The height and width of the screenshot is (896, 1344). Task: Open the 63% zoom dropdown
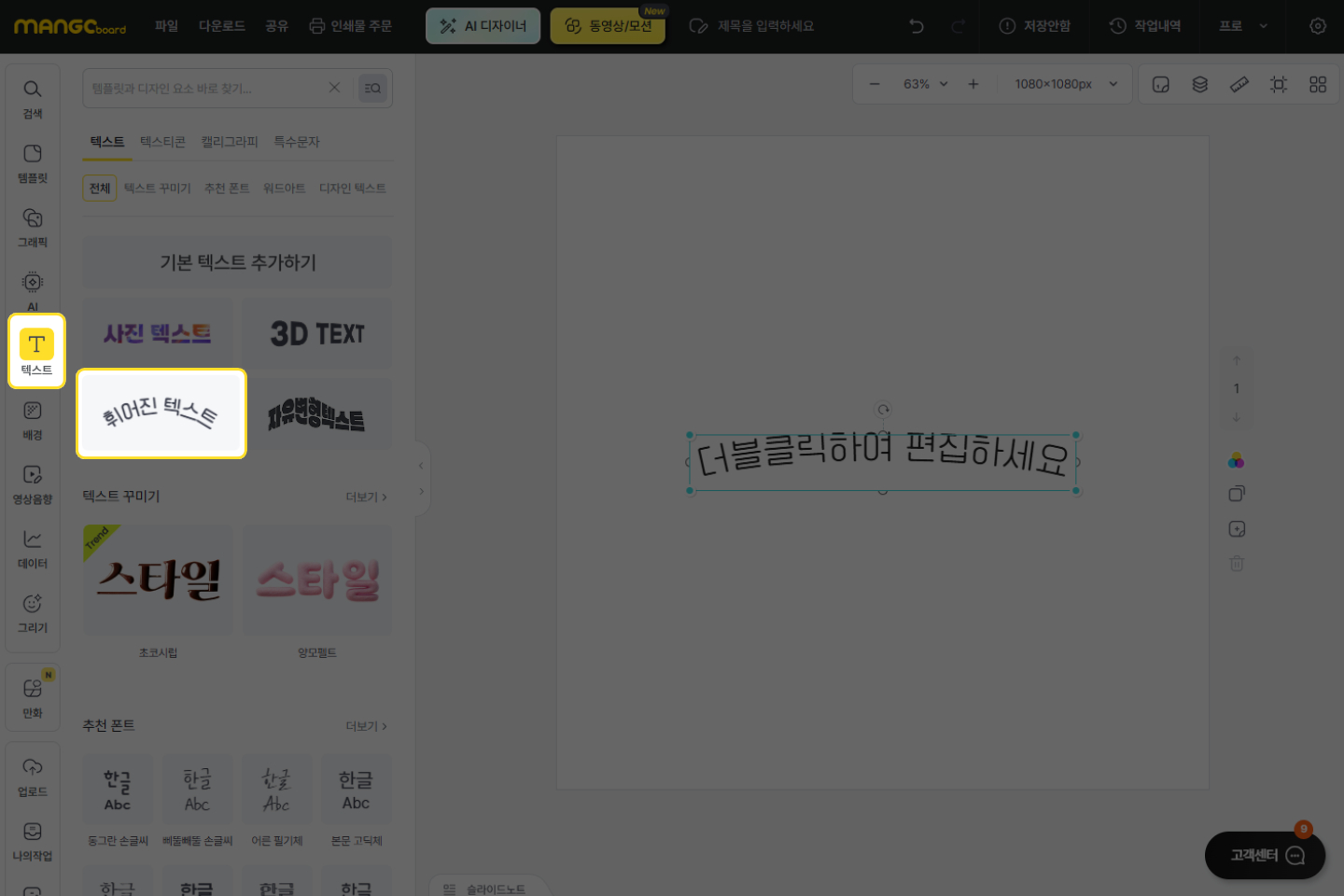pyautogui.click(x=925, y=84)
